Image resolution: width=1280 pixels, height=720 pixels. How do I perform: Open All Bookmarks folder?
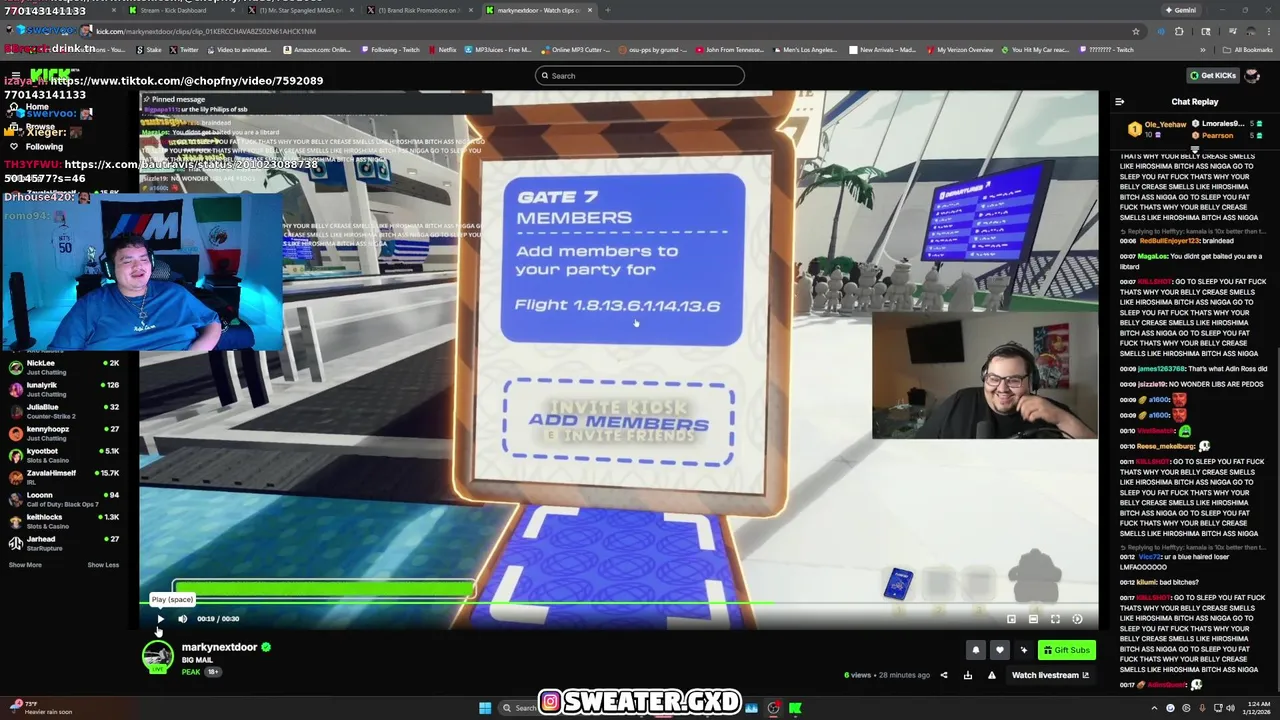tap(1247, 50)
